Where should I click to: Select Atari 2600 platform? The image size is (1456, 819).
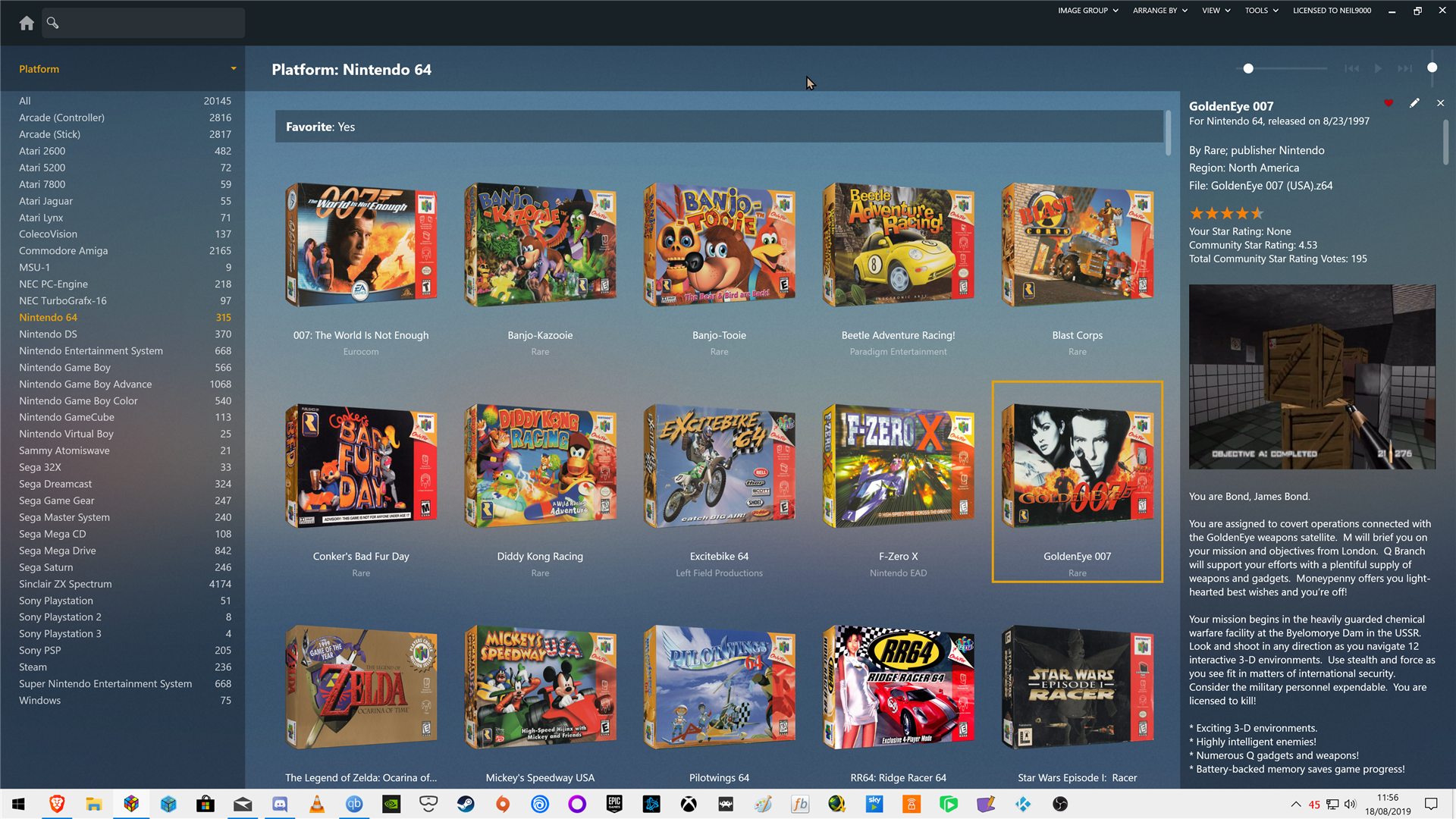click(125, 151)
